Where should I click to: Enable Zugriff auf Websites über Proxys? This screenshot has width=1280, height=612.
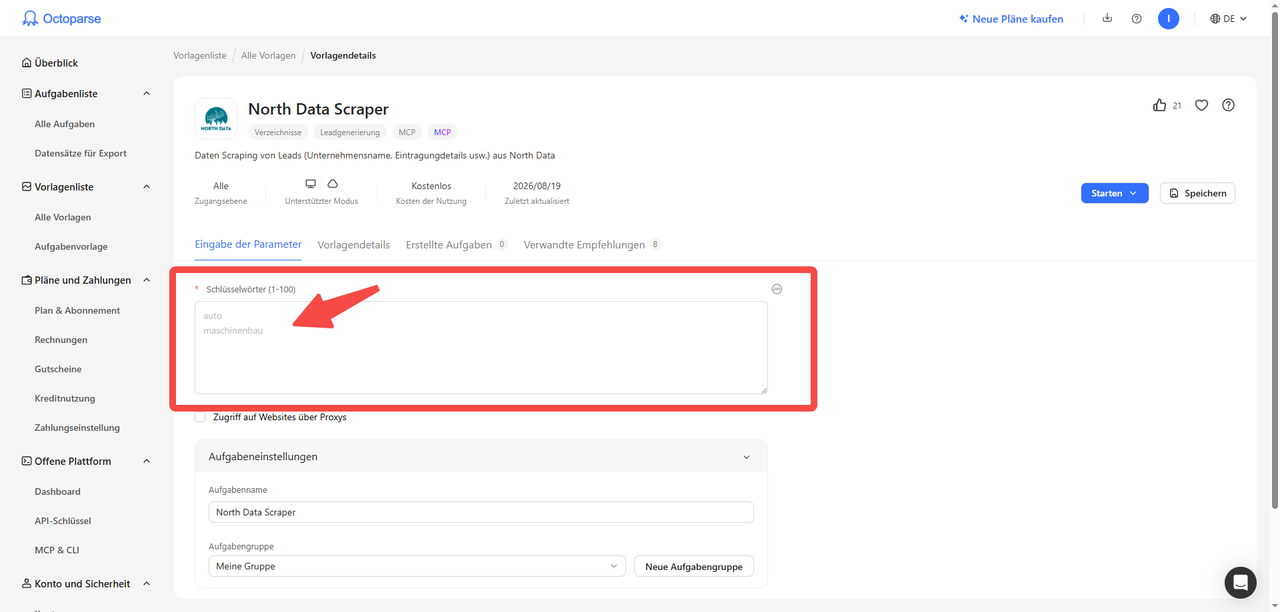pos(200,417)
